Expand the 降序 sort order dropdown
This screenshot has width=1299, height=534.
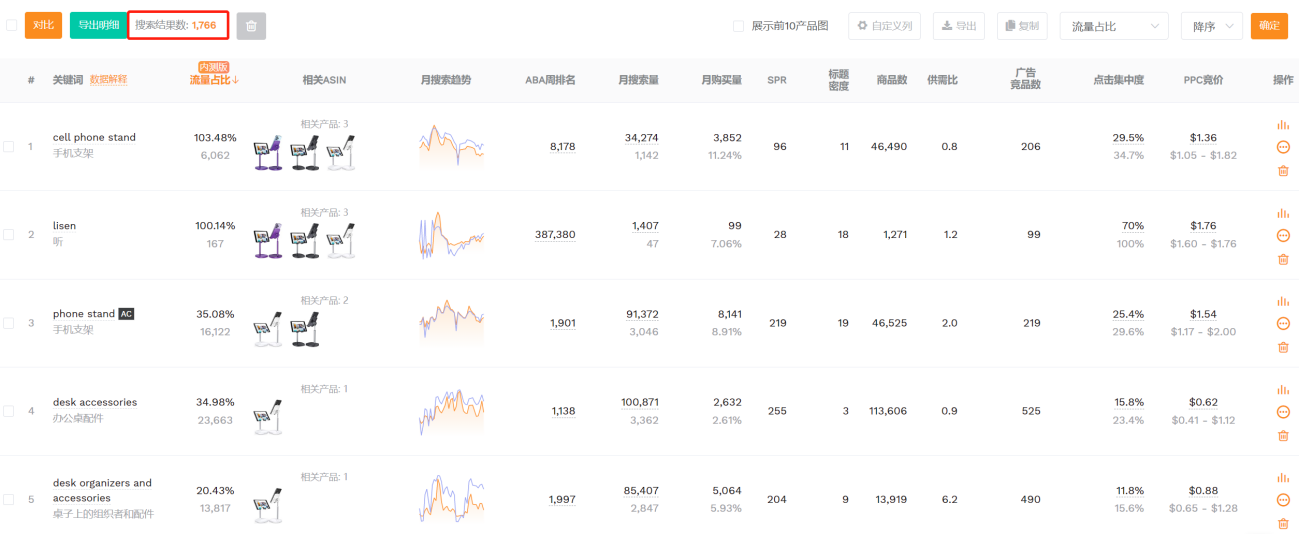pos(1211,26)
